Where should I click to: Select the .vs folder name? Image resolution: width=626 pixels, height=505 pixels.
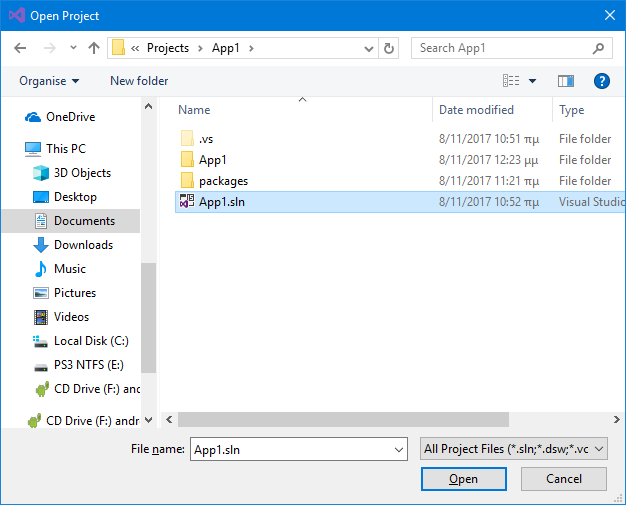pos(206,139)
